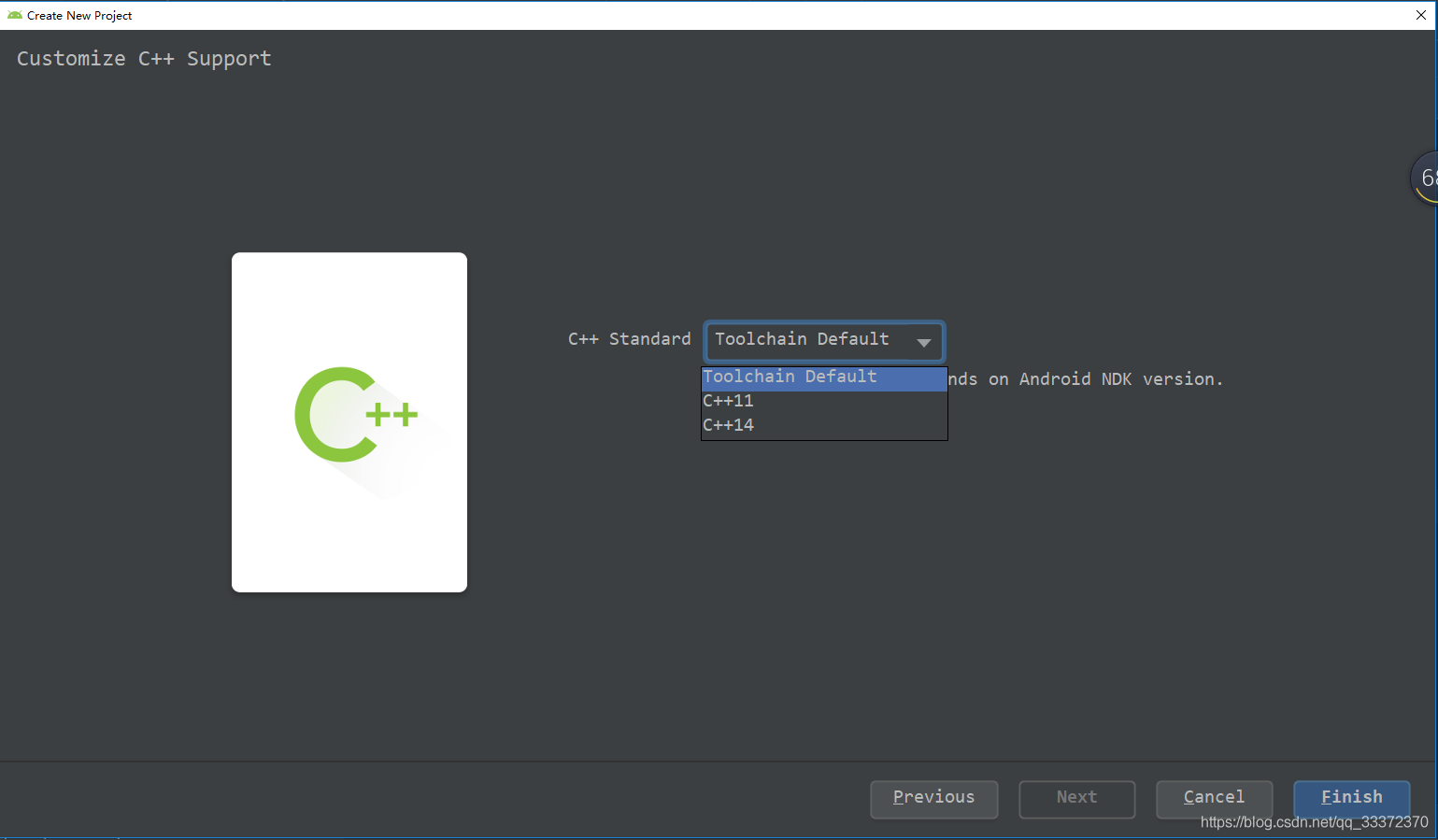
Task: Open the C++ Standard combo box
Action: point(823,341)
